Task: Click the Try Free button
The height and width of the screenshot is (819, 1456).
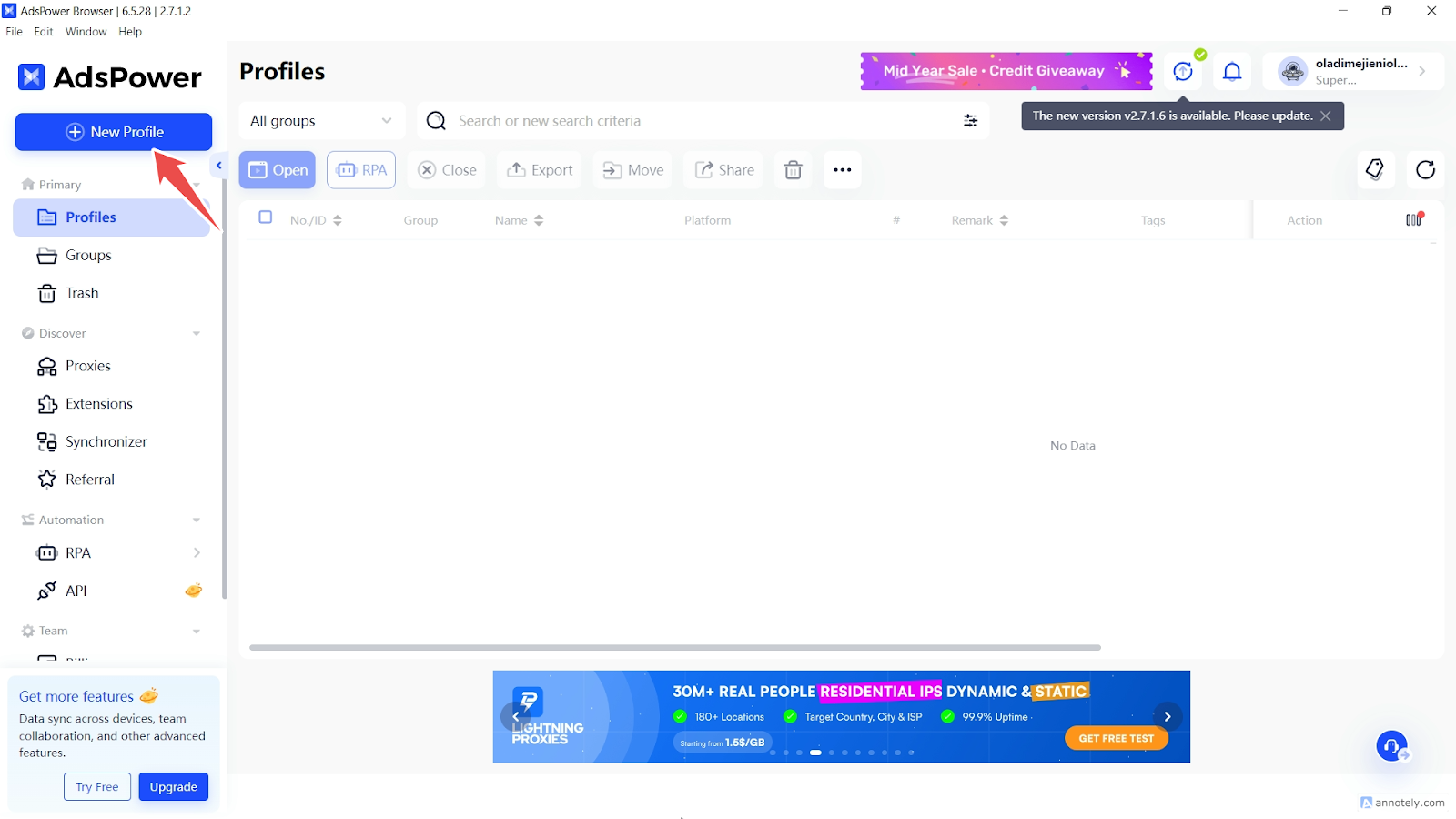Action: tap(97, 787)
